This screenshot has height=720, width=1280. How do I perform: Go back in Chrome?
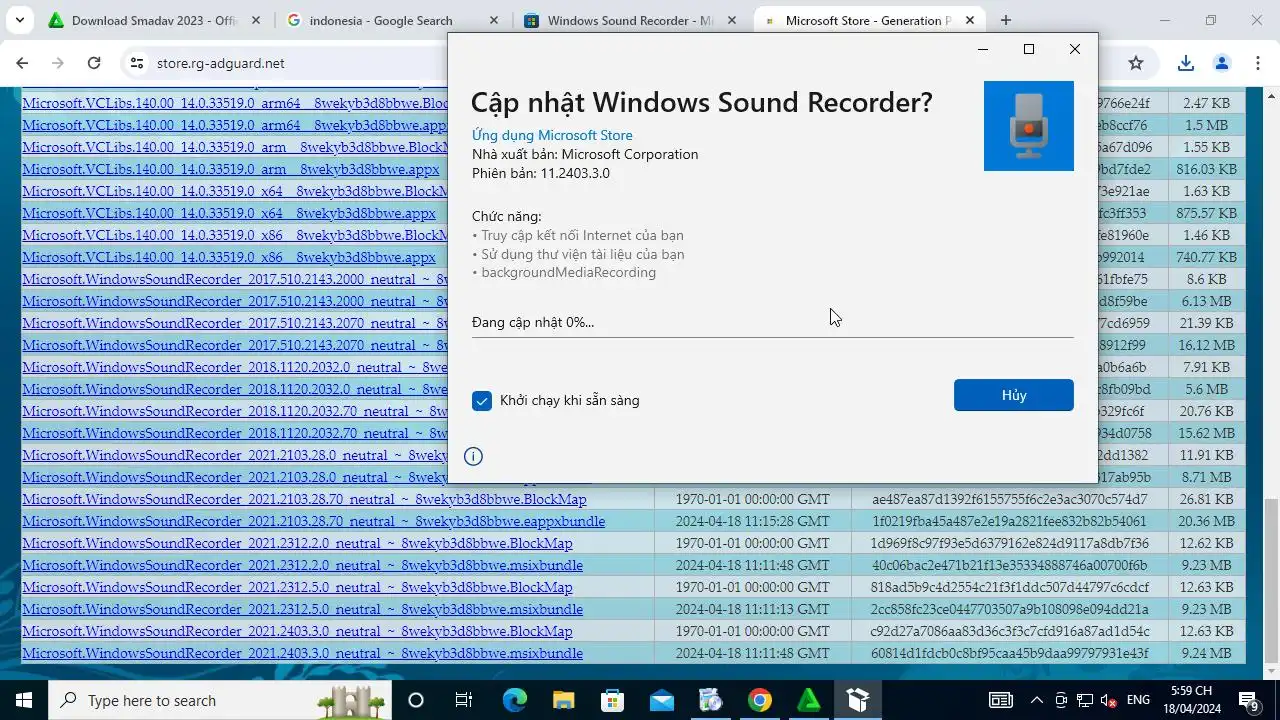22,63
